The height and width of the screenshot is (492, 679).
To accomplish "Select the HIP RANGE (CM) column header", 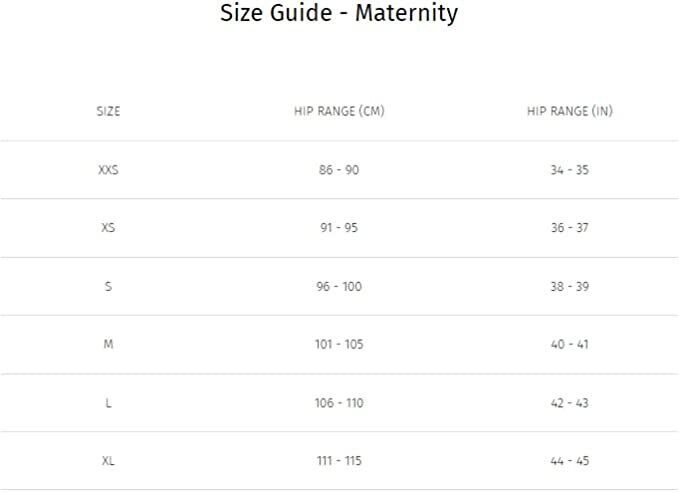I will [x=339, y=111].
